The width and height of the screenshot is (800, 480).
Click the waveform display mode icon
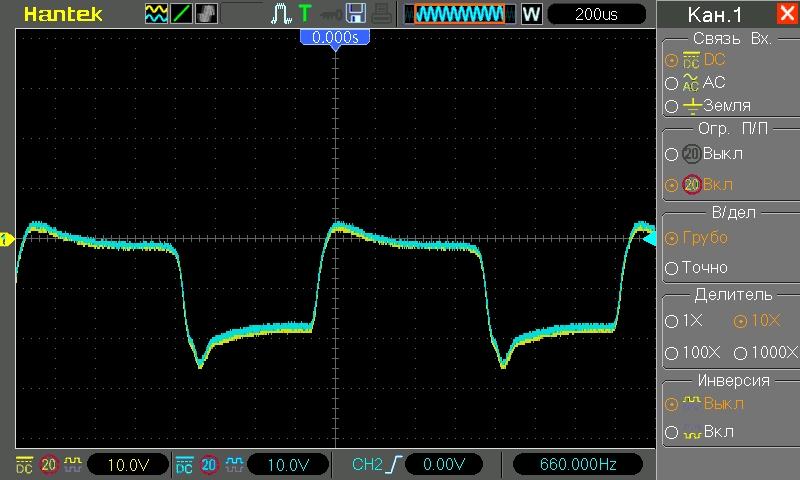[x=157, y=13]
